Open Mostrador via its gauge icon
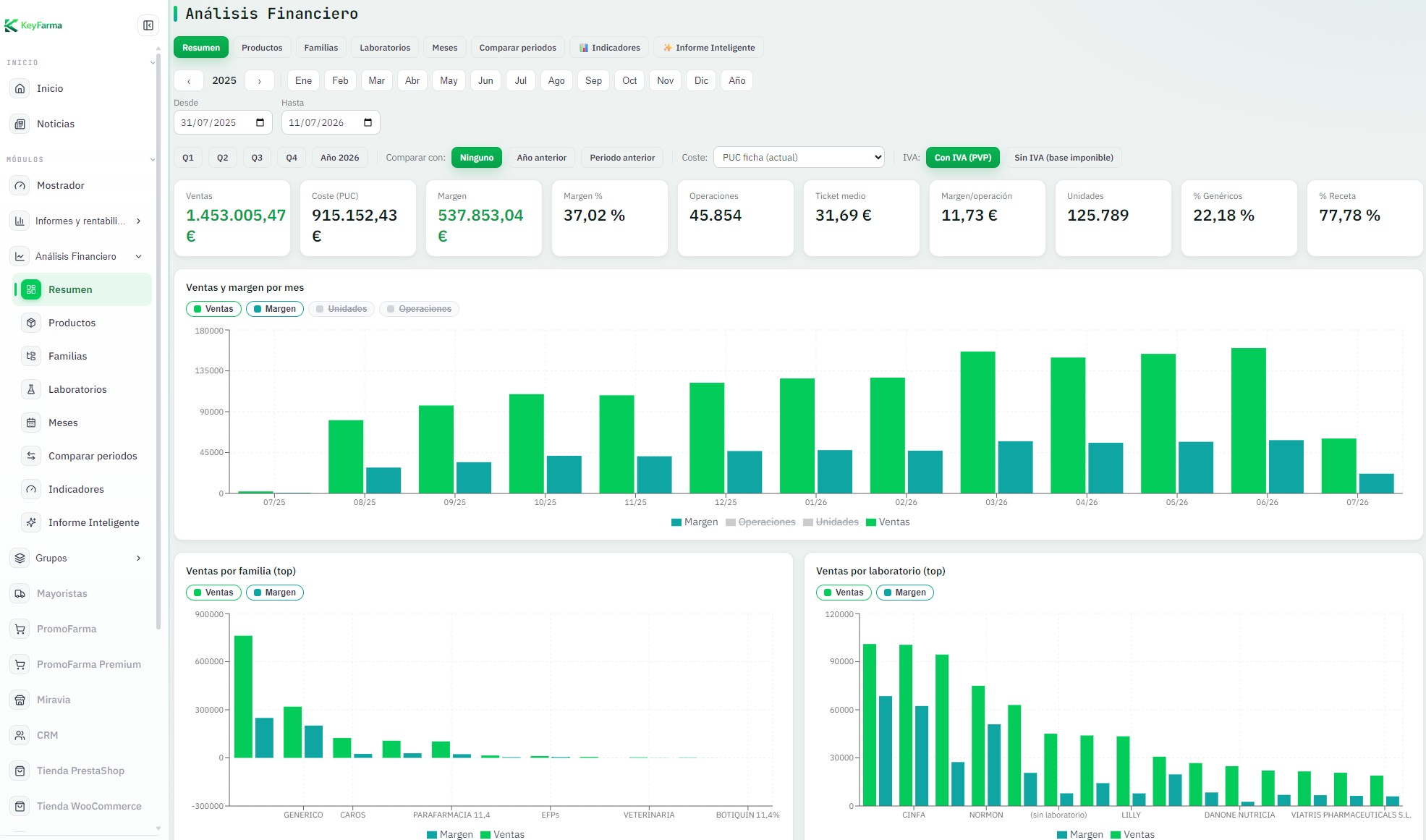This screenshot has height=840, width=1426. click(x=20, y=185)
